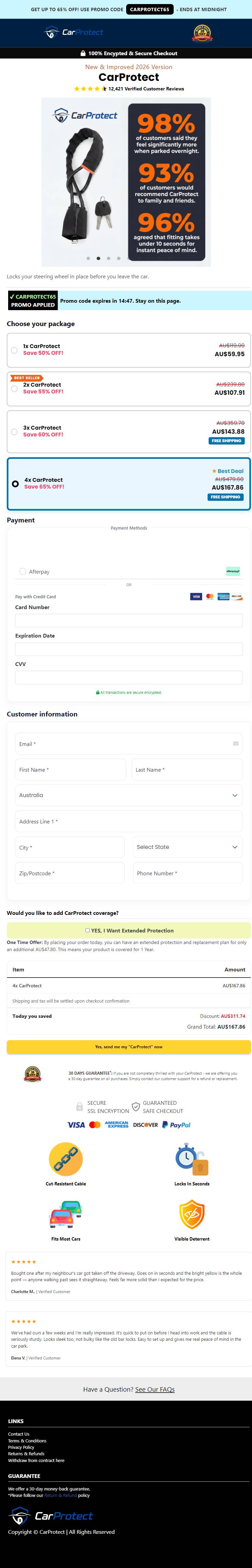Click the Grand Total AU$167.86 text
This screenshot has width=252, height=1568.
coord(216,1027)
